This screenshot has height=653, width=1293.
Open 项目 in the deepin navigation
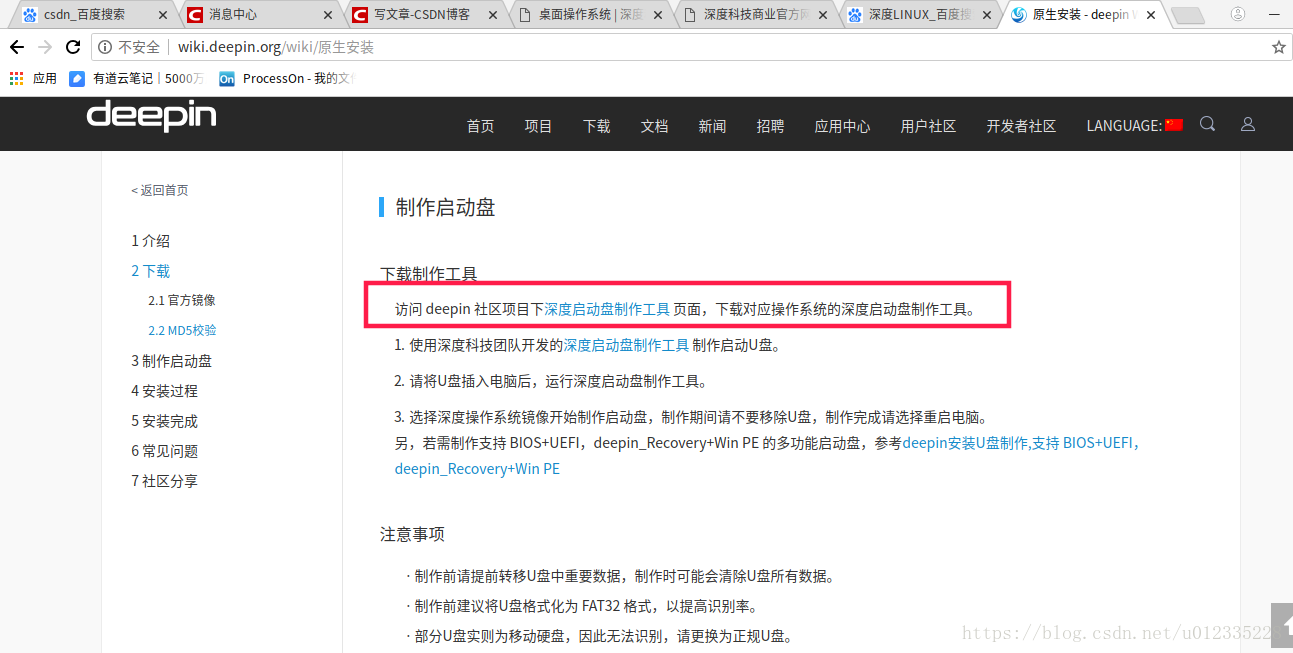538,126
